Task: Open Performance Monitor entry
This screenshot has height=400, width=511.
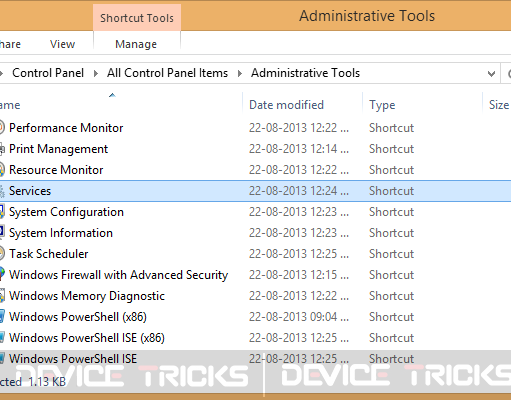Action: click(x=66, y=128)
